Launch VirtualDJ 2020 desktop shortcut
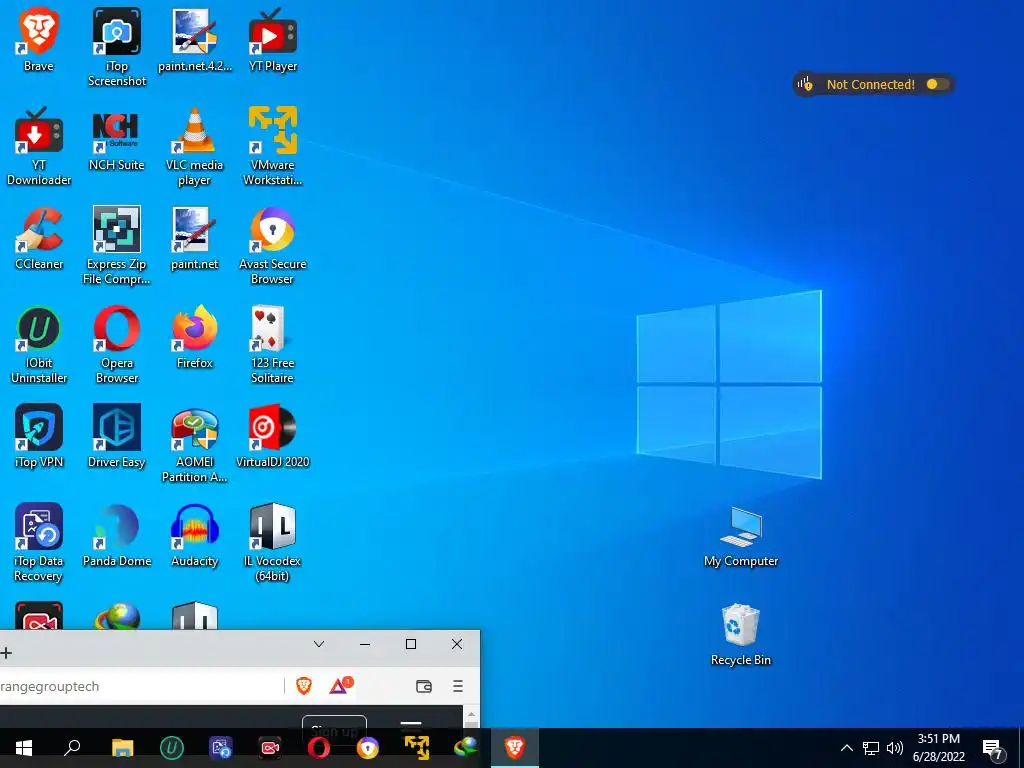This screenshot has width=1024, height=768. point(272,436)
